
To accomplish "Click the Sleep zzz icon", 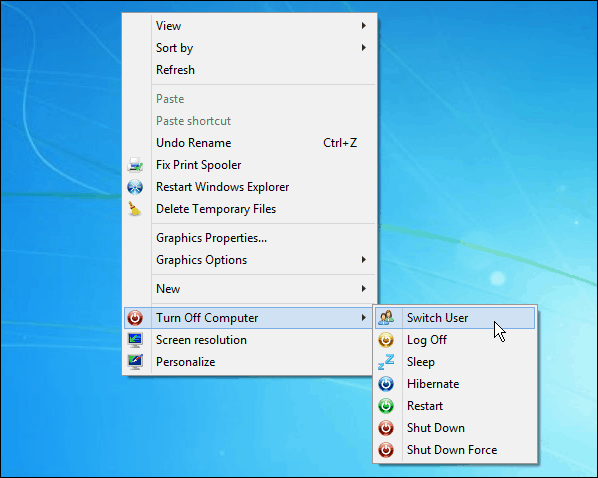I will pyautogui.click(x=386, y=362).
